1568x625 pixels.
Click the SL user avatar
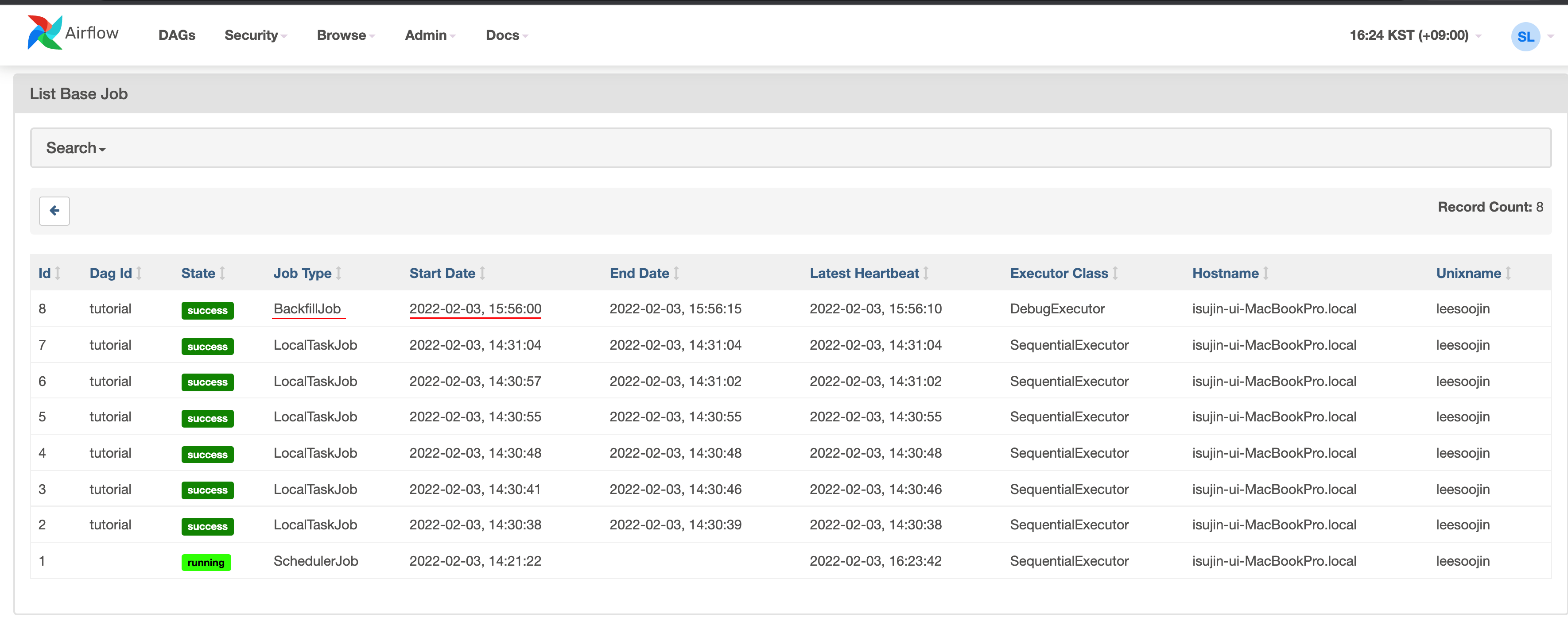pos(1525,36)
